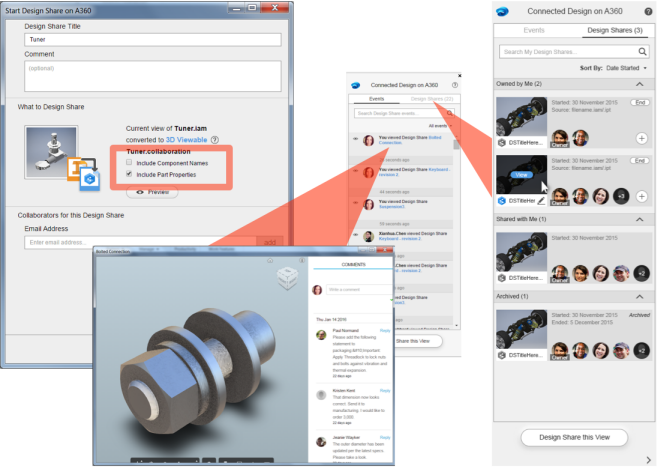657x467 pixels.
Task: Click Kristen Kard's avatar in comments
Action: click(x=321, y=395)
